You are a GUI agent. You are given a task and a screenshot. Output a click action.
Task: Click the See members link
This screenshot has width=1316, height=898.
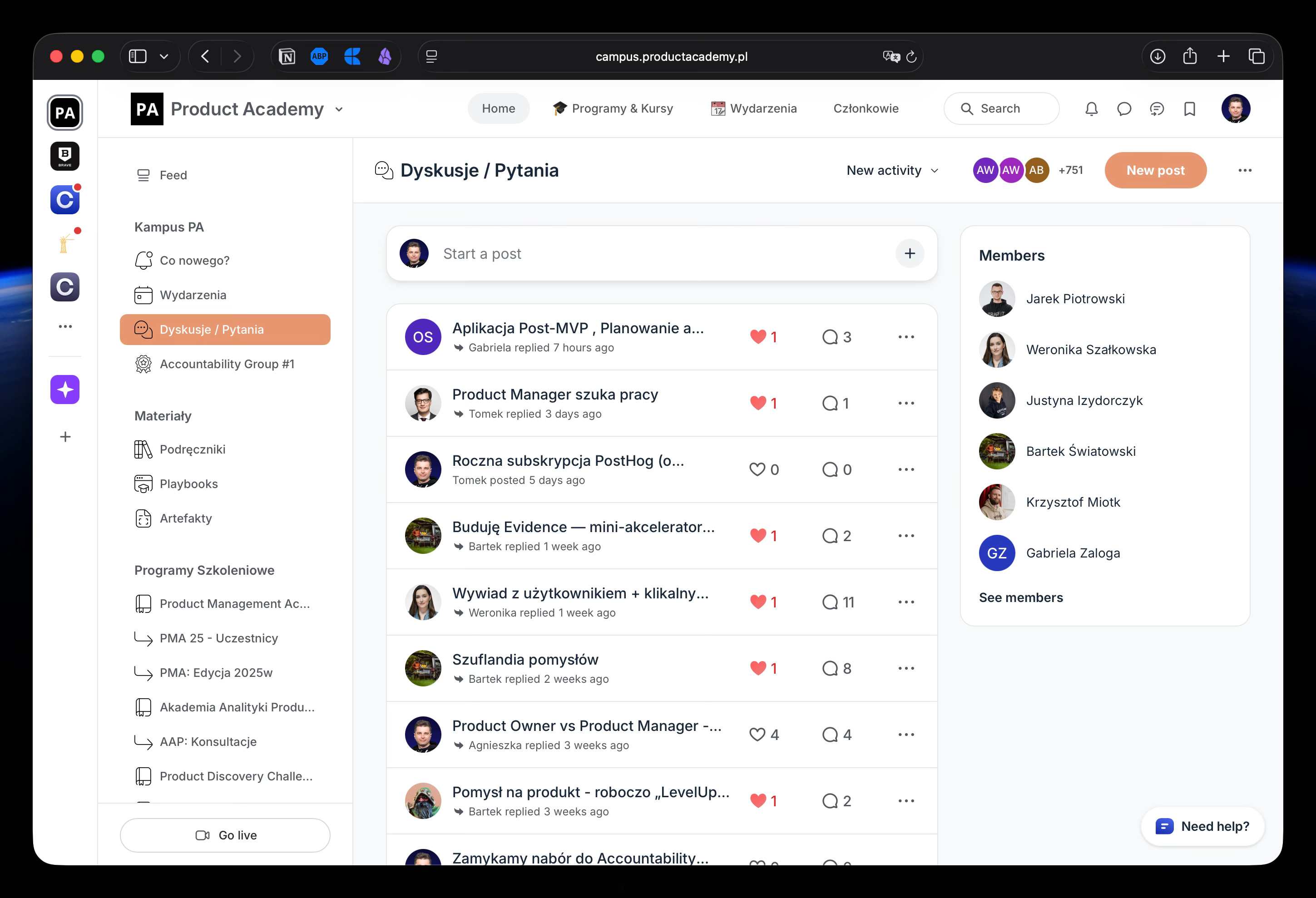[x=1020, y=597]
